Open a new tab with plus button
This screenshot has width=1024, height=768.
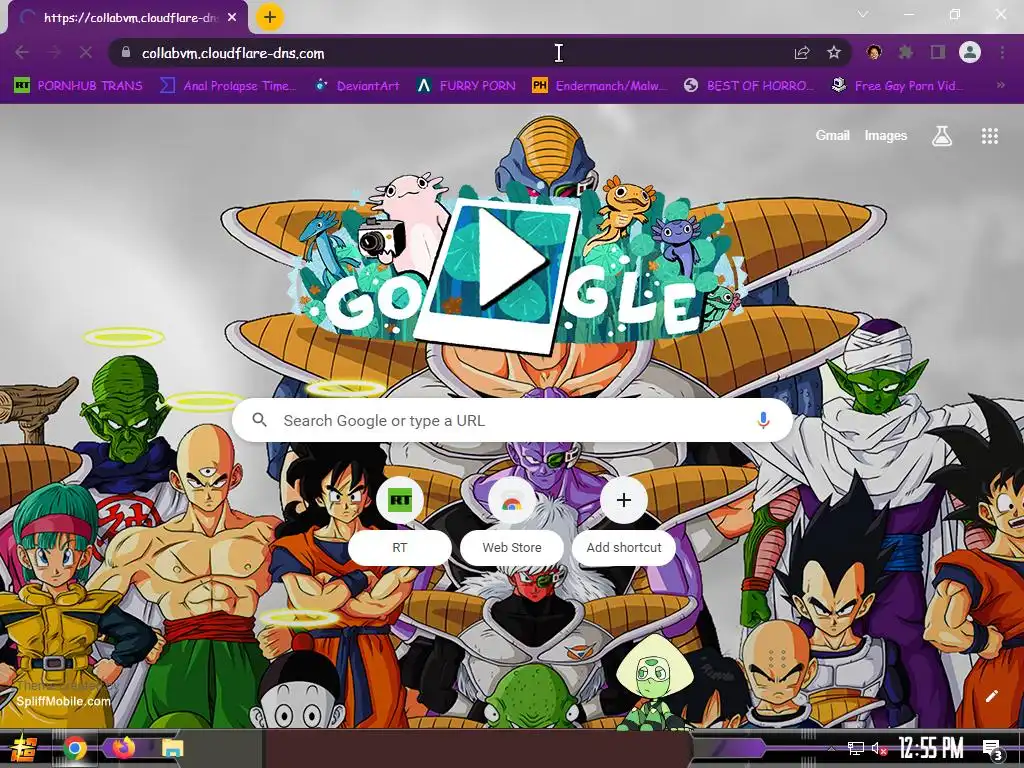(270, 17)
